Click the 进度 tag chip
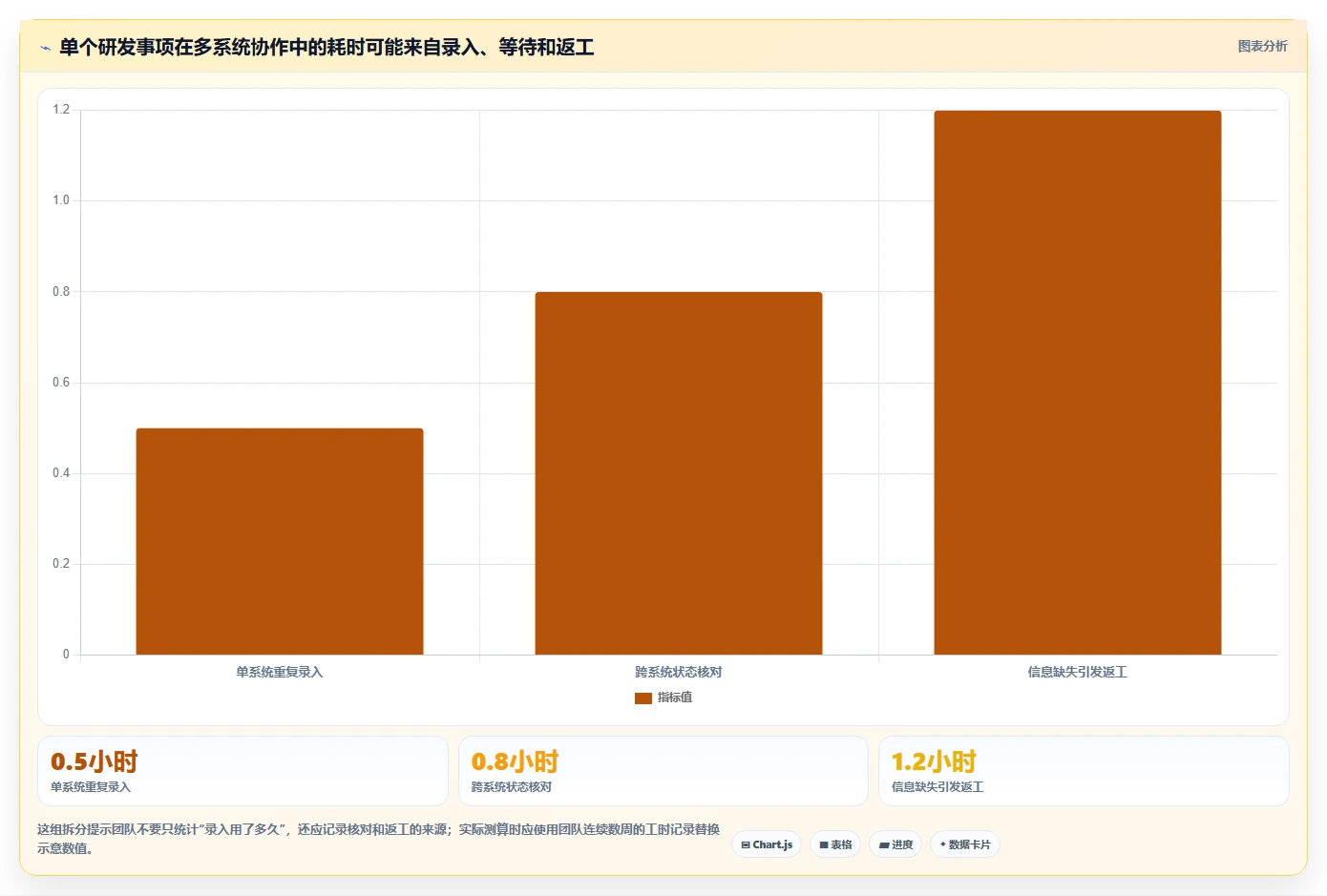Viewport: 1327px width, 896px height. (x=895, y=844)
